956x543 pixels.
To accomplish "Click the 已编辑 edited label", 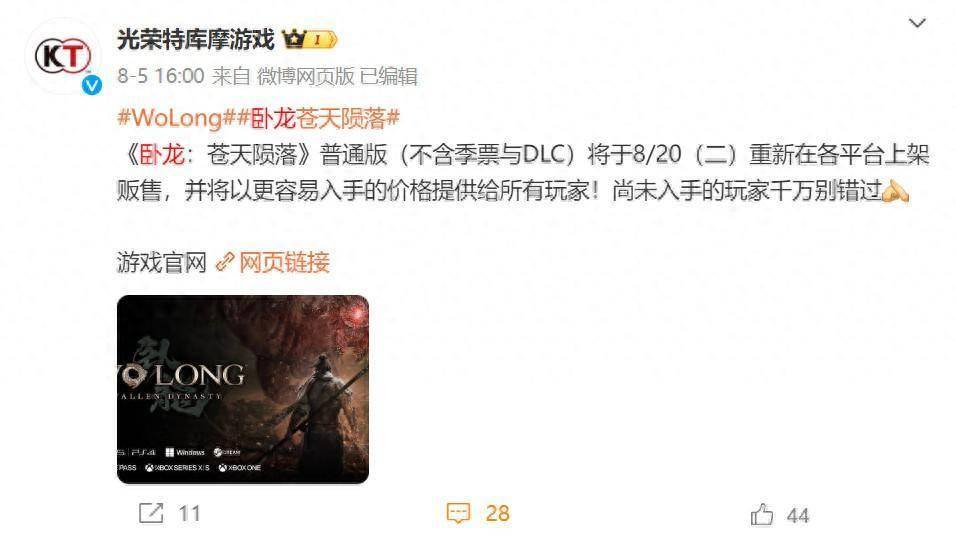I will pos(389,76).
